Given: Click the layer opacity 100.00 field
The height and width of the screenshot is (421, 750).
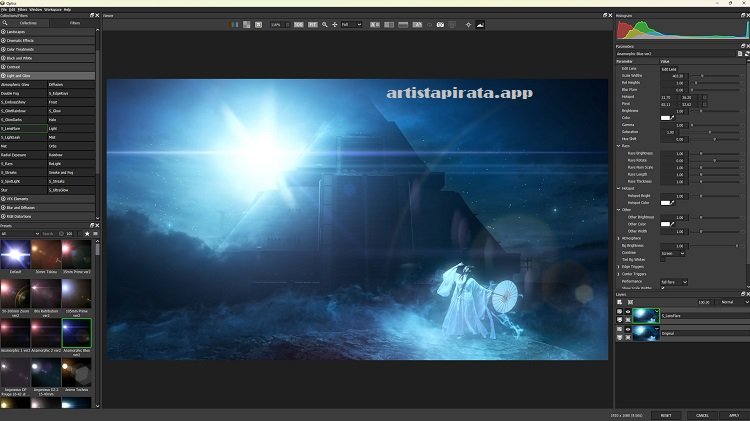Looking at the screenshot, I should pos(704,302).
